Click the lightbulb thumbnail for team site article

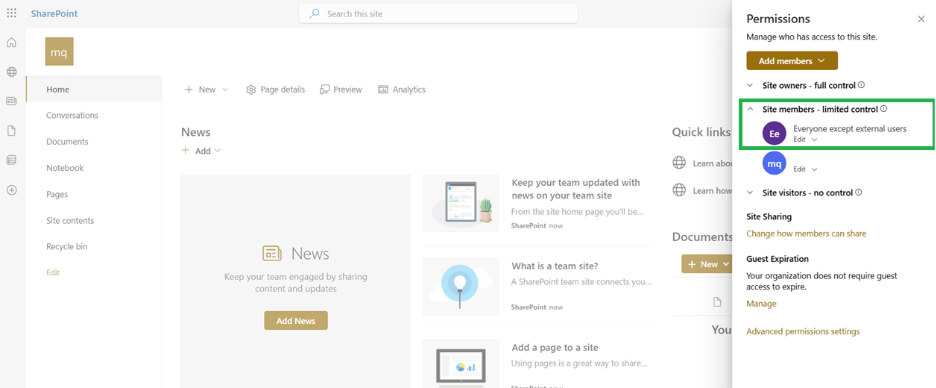pyautogui.click(x=461, y=287)
